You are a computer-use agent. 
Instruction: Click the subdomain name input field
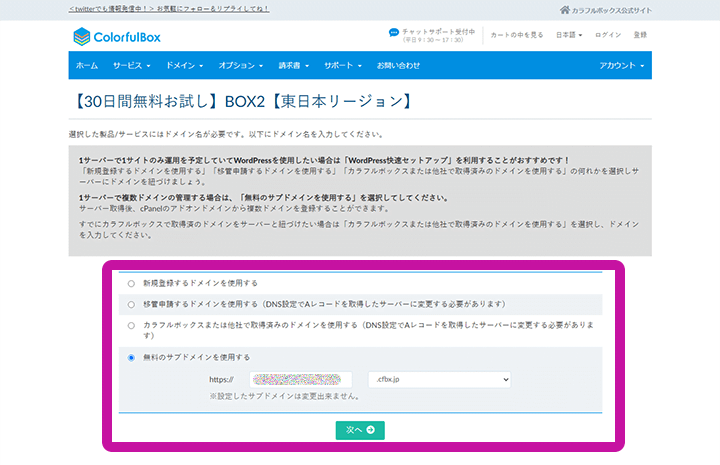(x=302, y=379)
